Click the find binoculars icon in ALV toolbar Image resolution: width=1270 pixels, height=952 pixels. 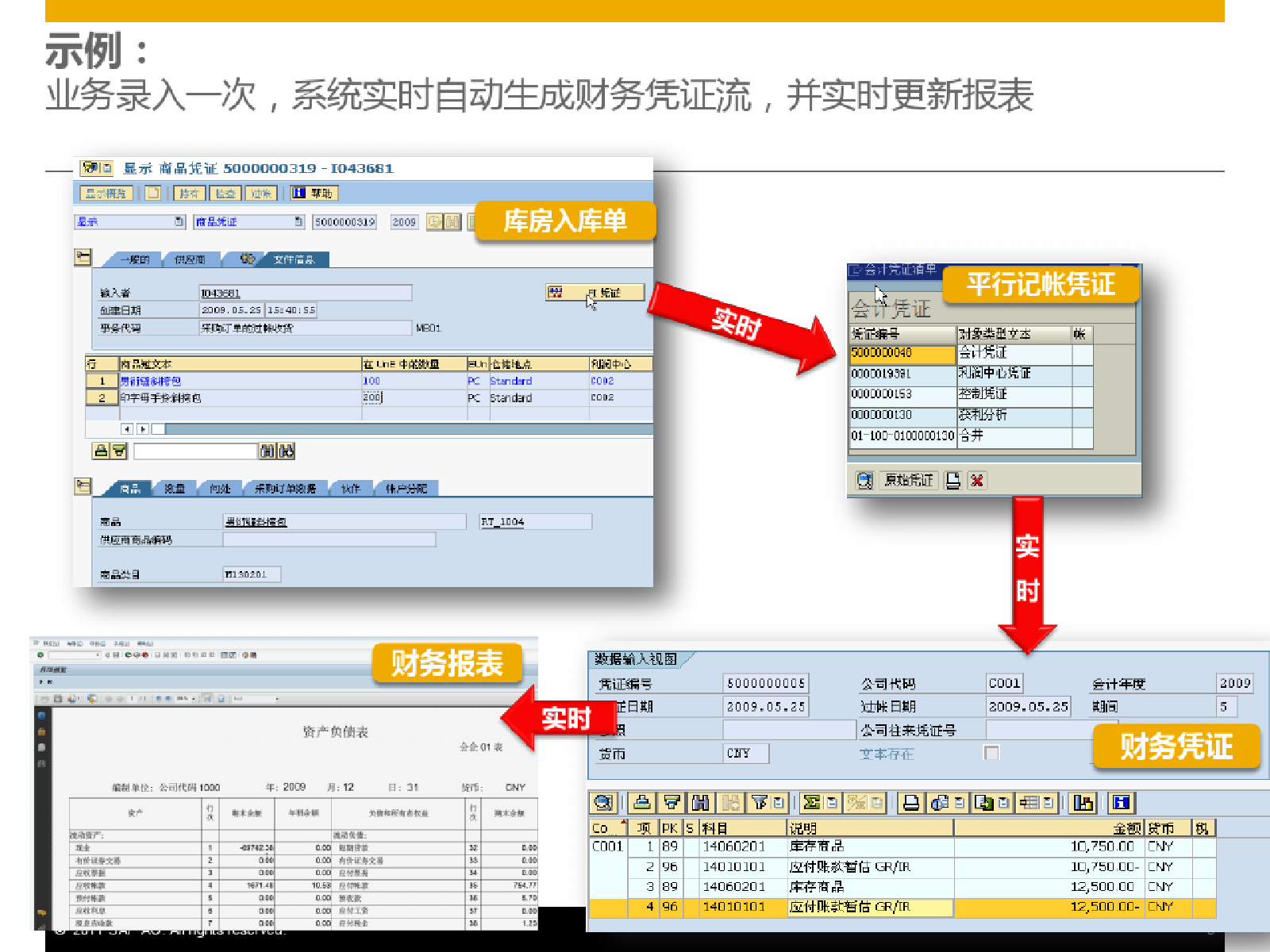click(x=701, y=803)
